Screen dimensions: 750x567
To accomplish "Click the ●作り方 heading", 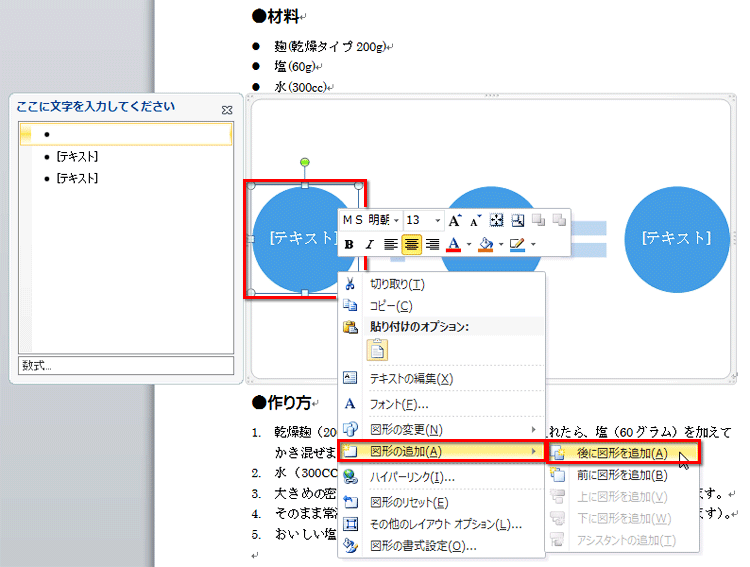I will point(281,402).
